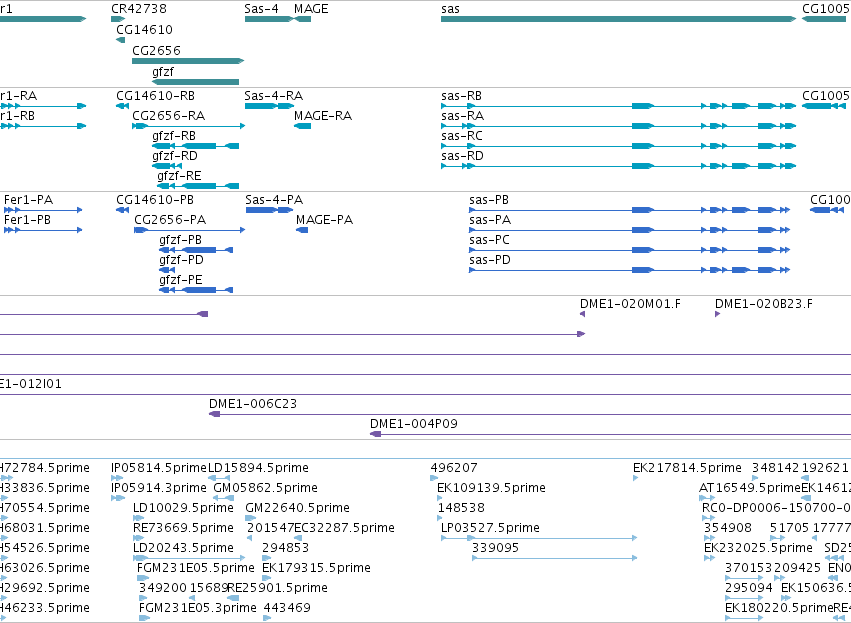Viewport: 851px width, 623px height.
Task: Select EST FGM231E05.3prime
Action: pos(198,608)
